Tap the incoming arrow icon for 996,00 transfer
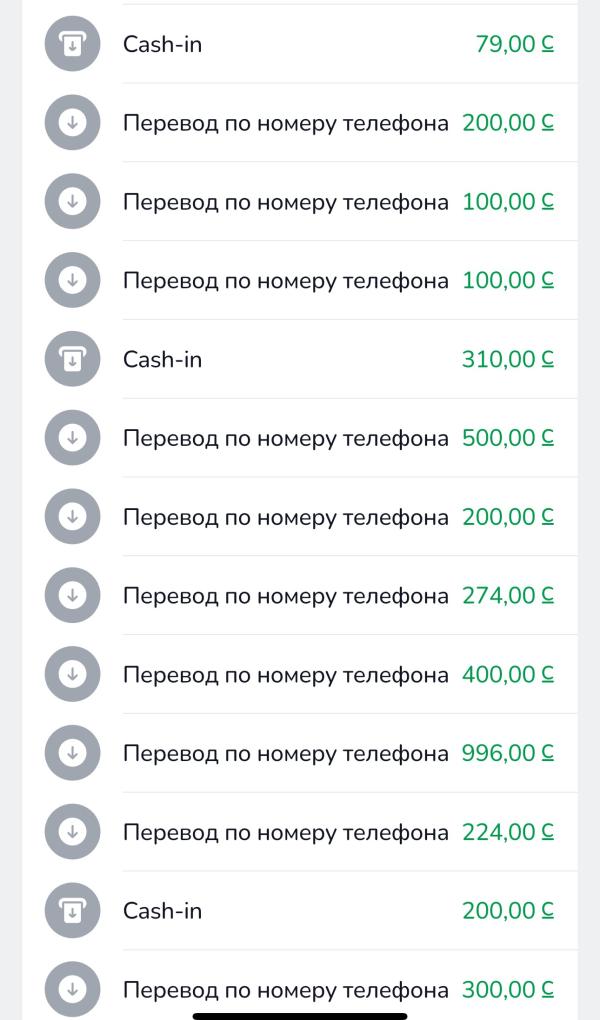The image size is (600, 1020). pyautogui.click(x=72, y=753)
